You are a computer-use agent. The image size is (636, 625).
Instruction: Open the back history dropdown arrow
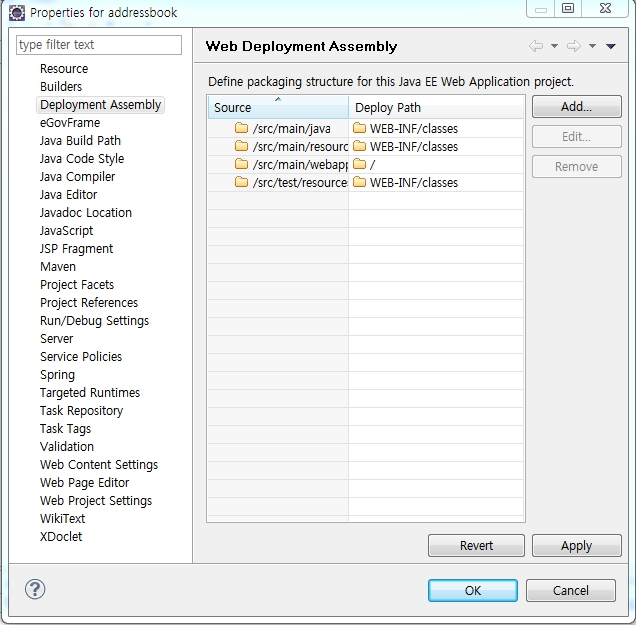coord(554,46)
